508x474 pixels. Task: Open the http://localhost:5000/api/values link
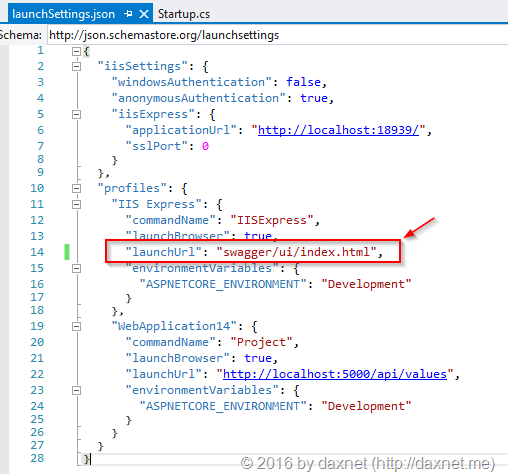click(x=335, y=374)
